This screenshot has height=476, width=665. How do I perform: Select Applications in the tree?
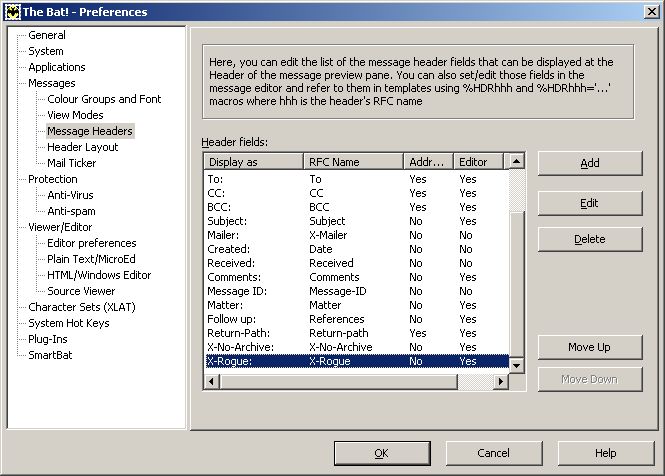click(x=57, y=67)
